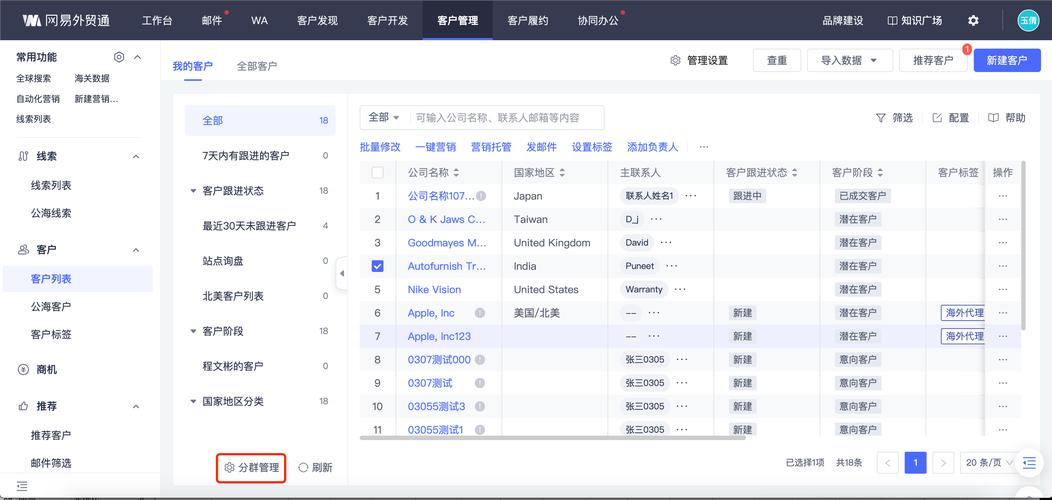Click the 刷新 refresh icon
The width and height of the screenshot is (1052, 500).
[303, 468]
